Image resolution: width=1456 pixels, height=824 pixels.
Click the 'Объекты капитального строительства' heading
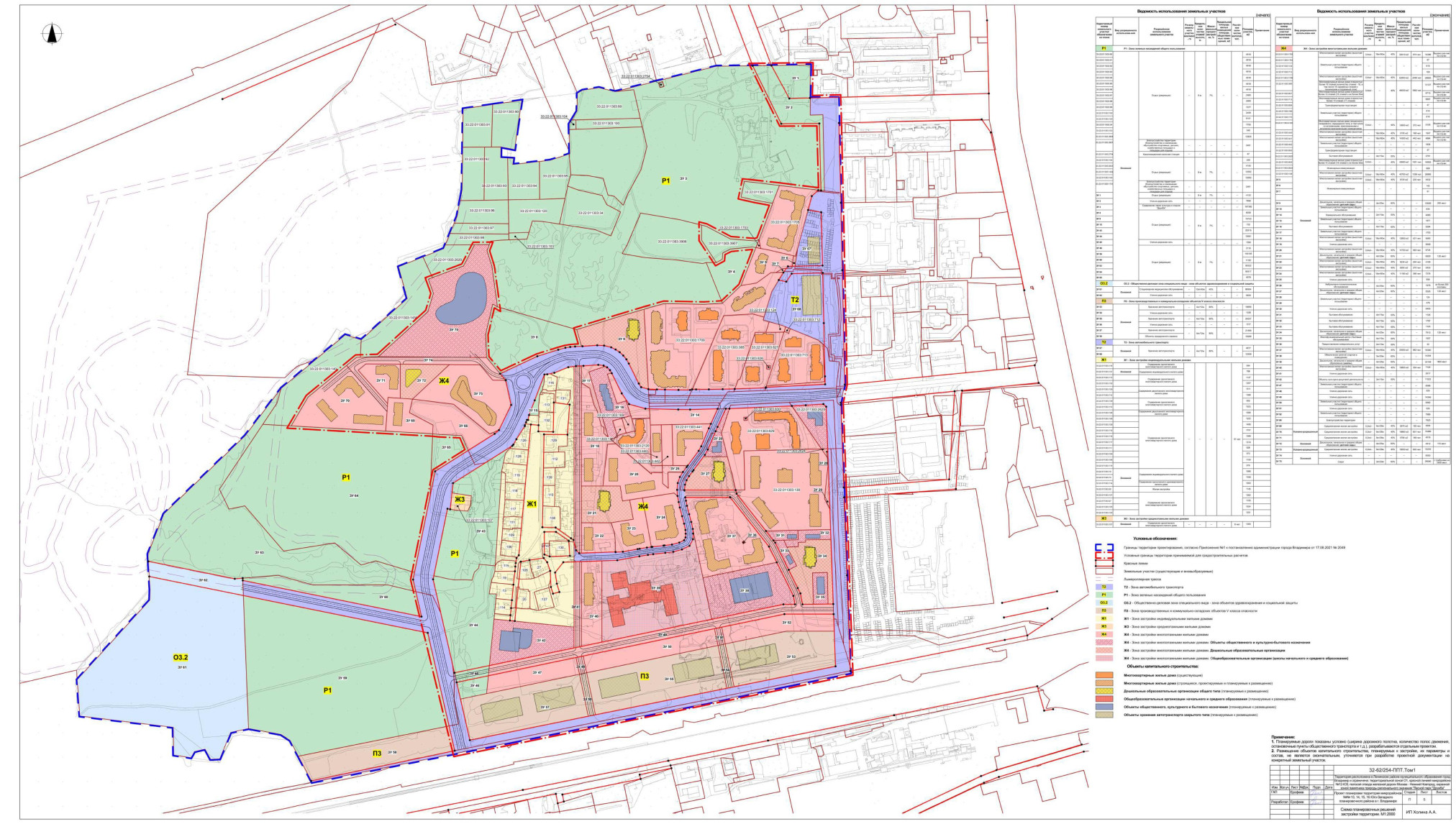tap(1162, 667)
